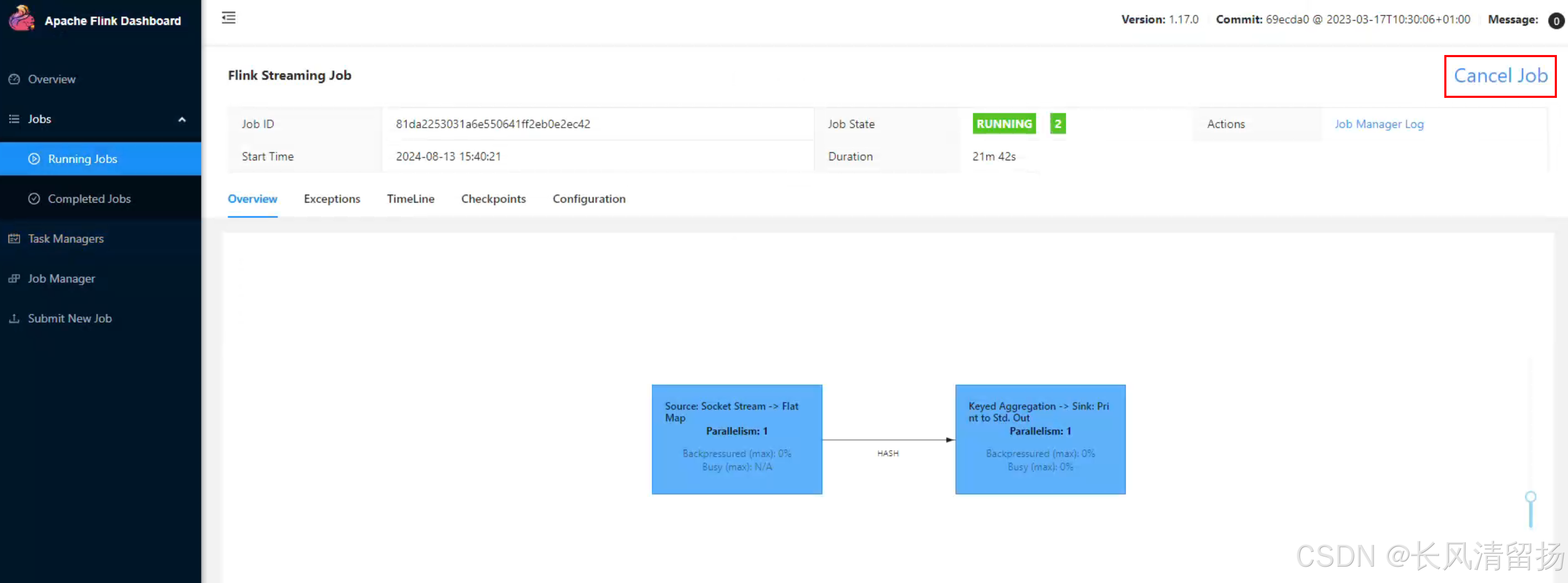Open the Job Manager page
1568x583 pixels.
pos(100,278)
